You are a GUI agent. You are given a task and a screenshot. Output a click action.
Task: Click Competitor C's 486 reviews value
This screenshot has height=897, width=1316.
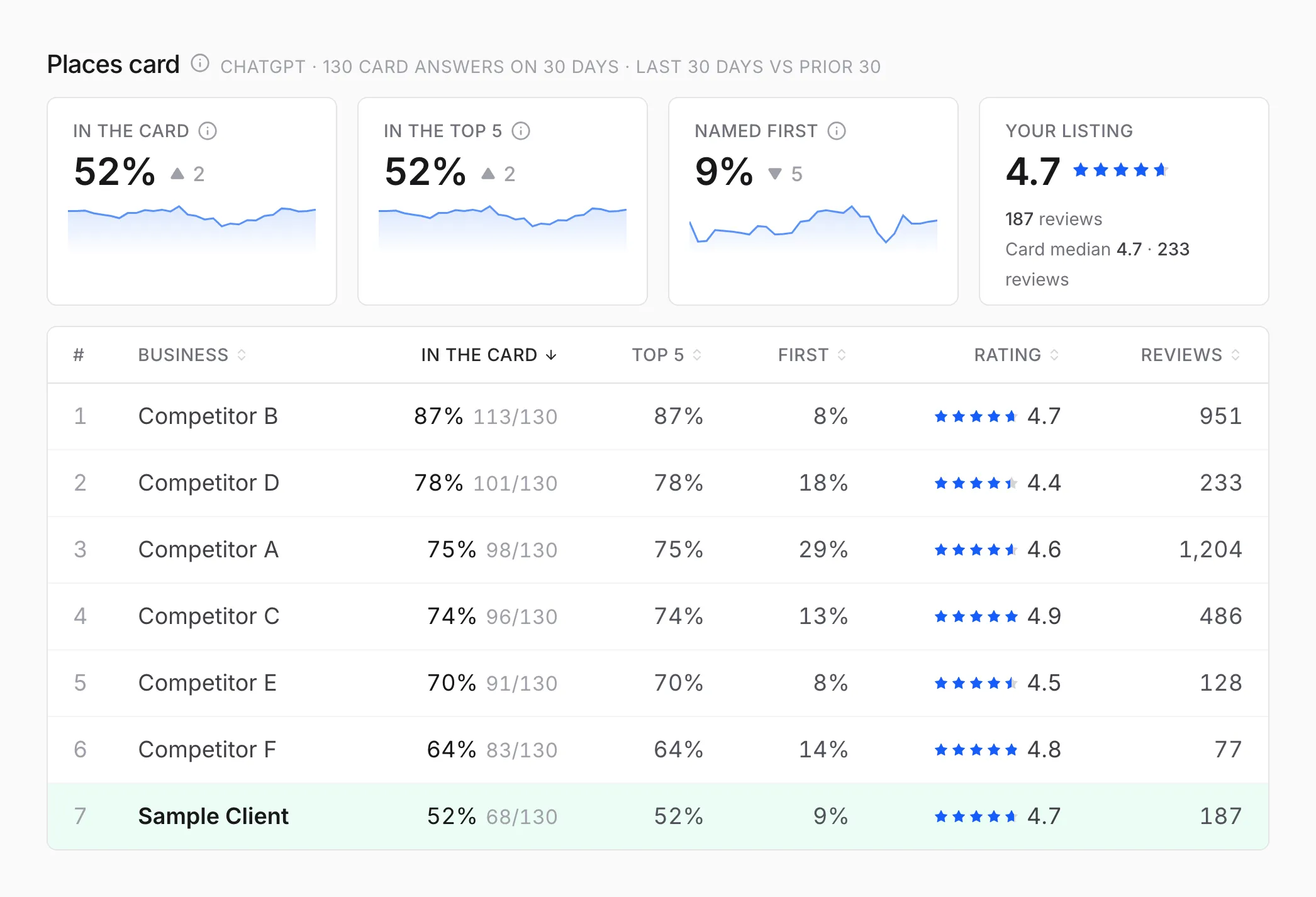(x=1221, y=616)
